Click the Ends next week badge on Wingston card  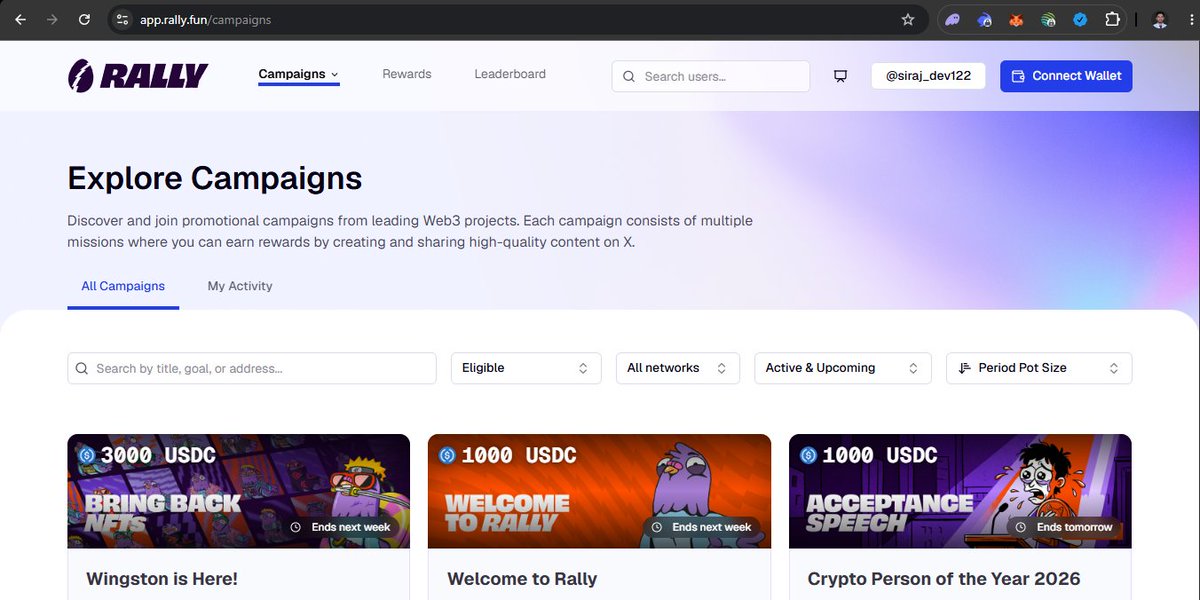click(340, 527)
